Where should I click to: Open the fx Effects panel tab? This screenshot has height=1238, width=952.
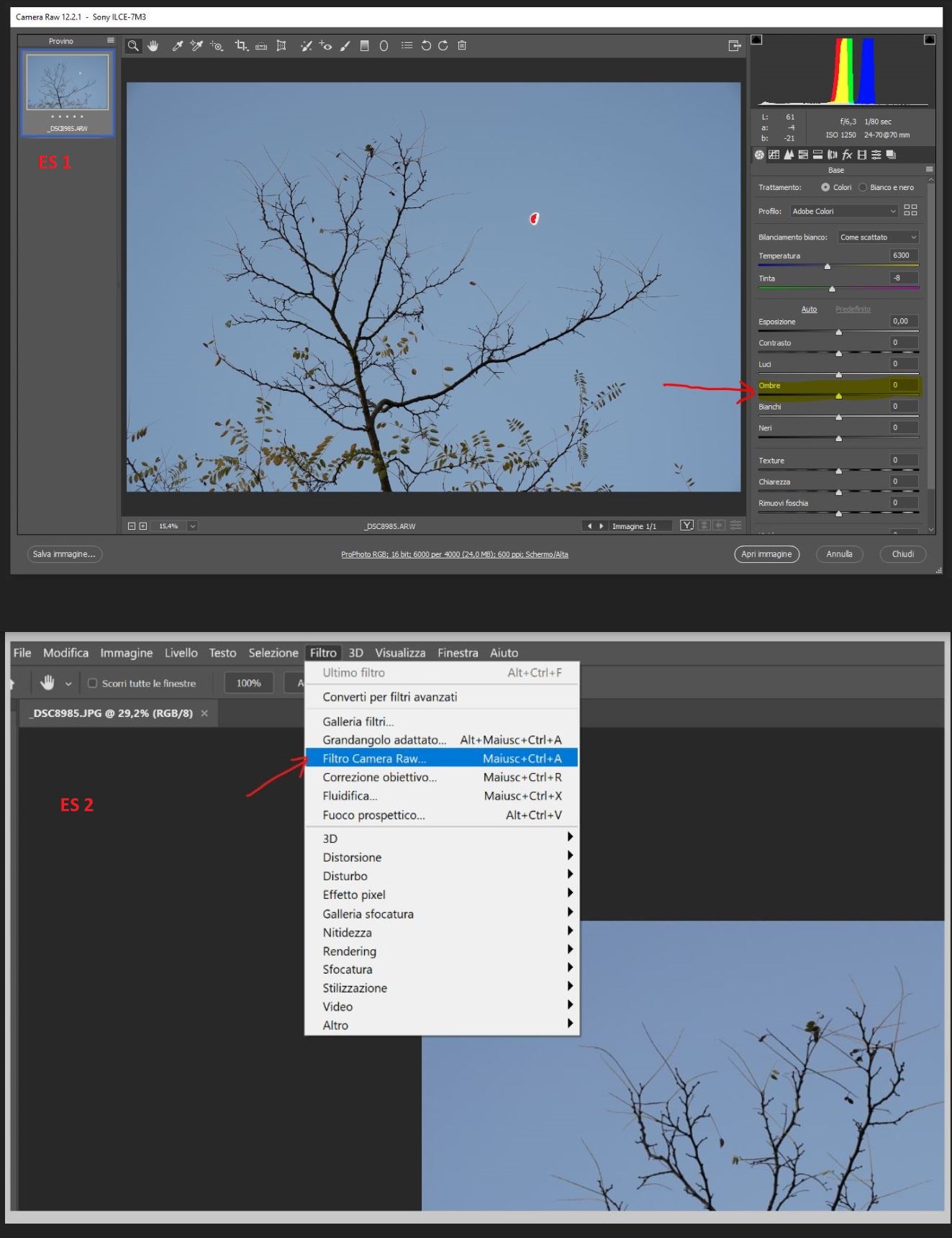(847, 155)
